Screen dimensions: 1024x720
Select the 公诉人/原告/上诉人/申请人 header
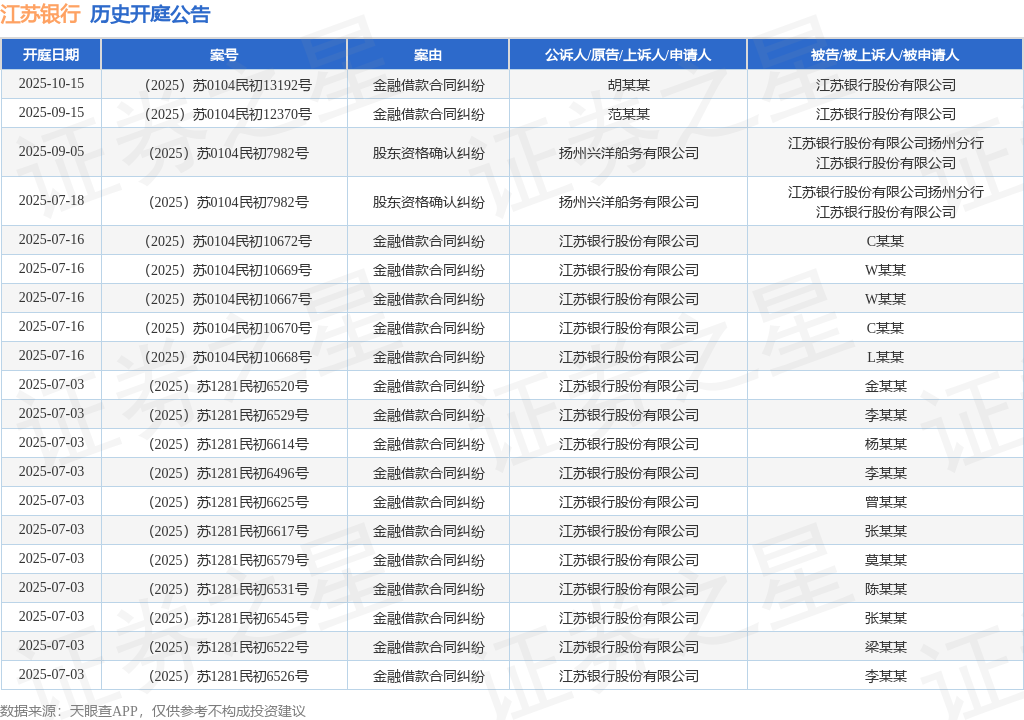628,55
